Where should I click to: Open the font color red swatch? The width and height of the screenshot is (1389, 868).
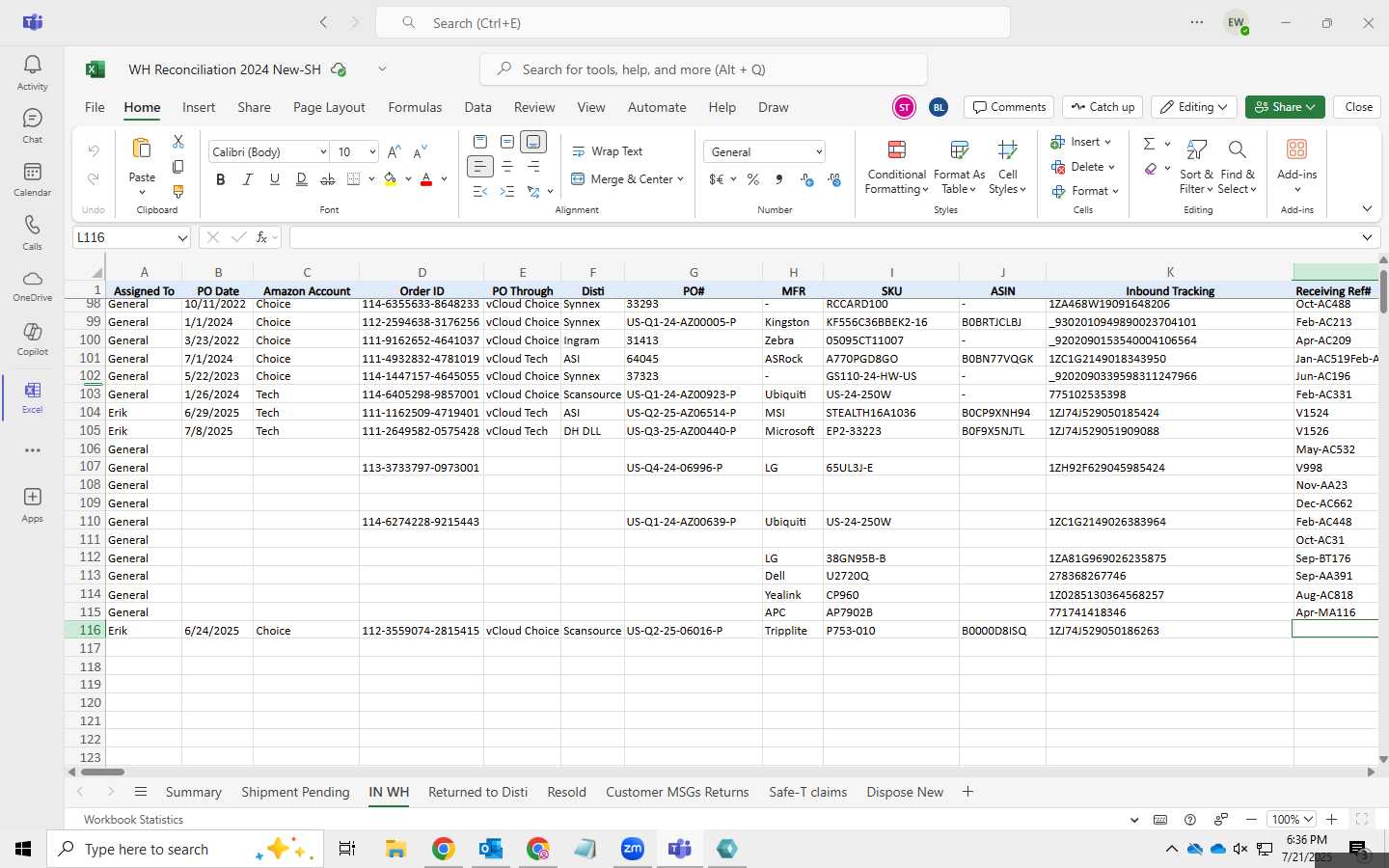point(426,179)
